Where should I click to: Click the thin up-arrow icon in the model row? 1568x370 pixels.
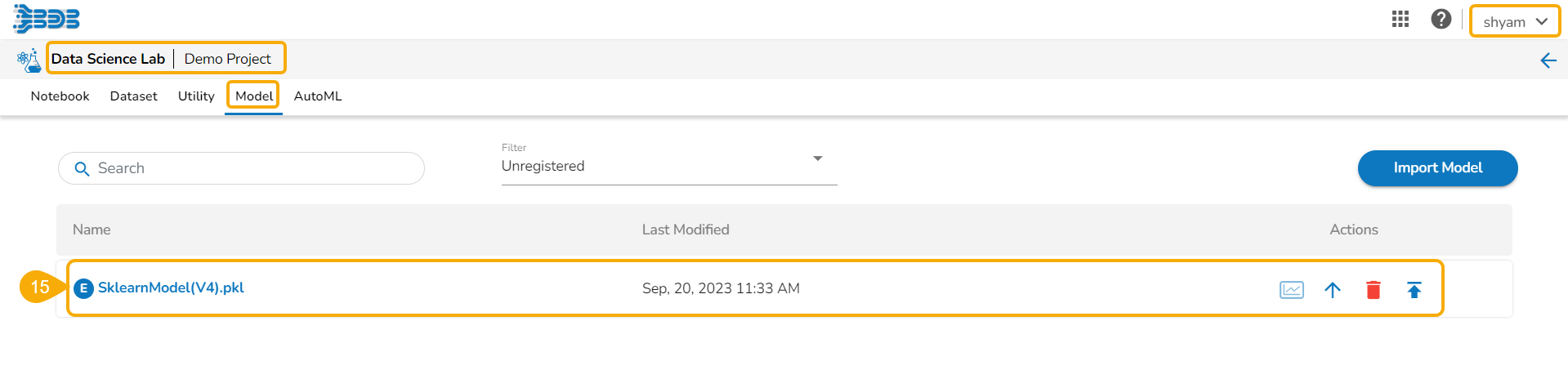pos(1333,290)
